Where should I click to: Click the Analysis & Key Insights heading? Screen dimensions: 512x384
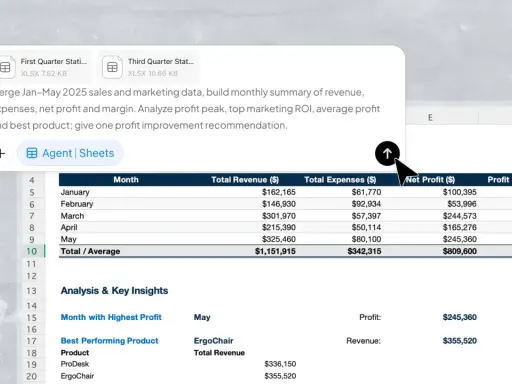click(x=114, y=291)
